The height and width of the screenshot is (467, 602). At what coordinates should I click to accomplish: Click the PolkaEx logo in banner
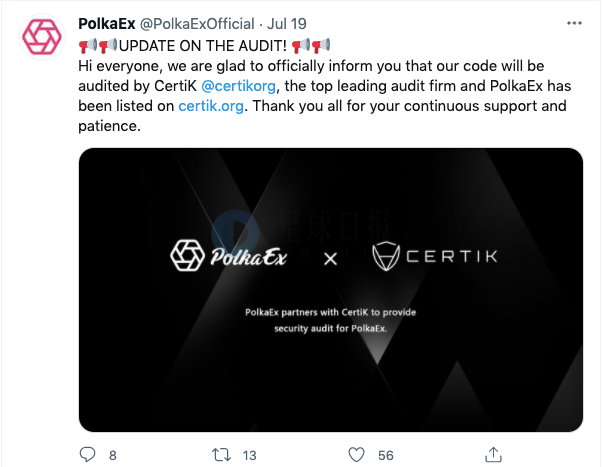point(228,256)
